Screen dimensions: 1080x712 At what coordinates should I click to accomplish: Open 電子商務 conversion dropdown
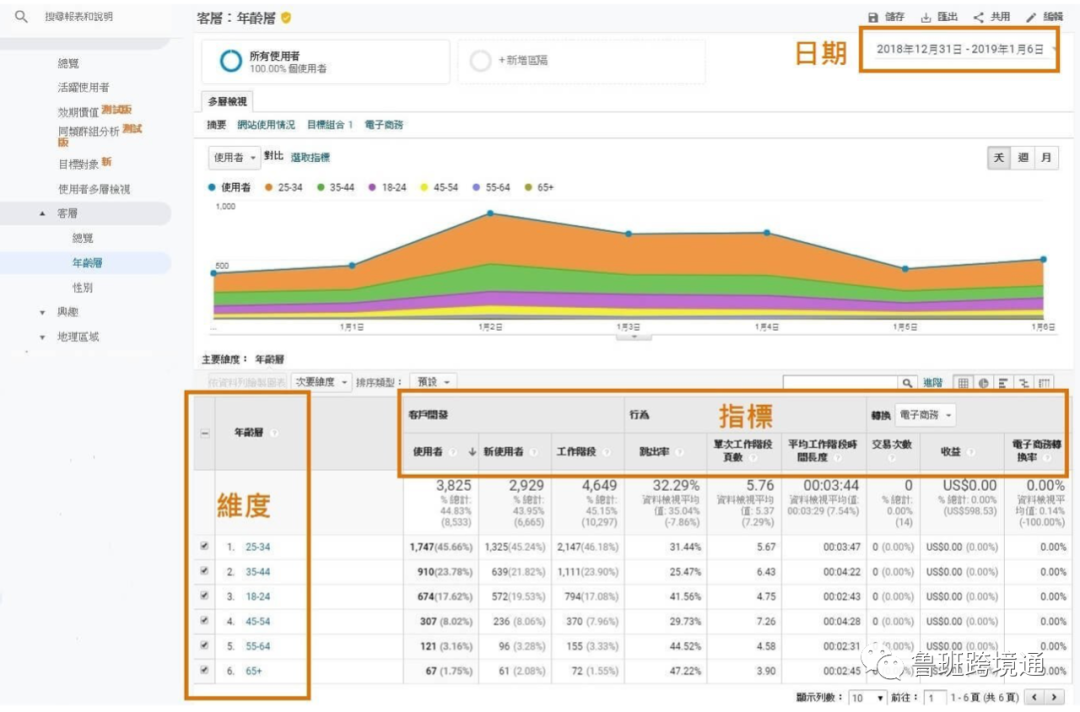click(925, 415)
